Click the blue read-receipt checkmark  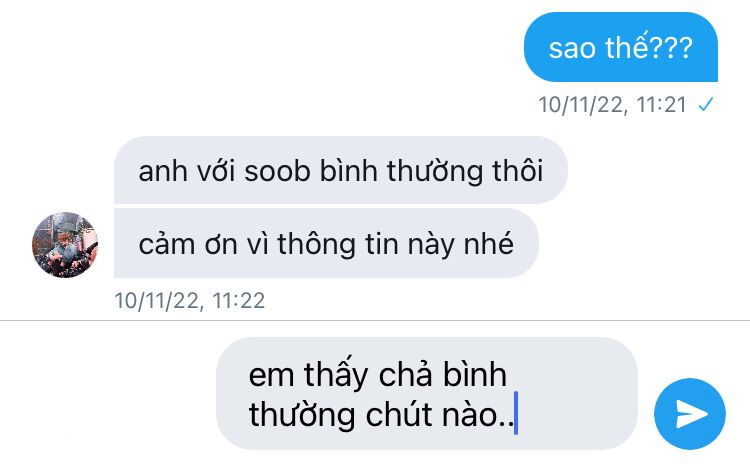(706, 104)
